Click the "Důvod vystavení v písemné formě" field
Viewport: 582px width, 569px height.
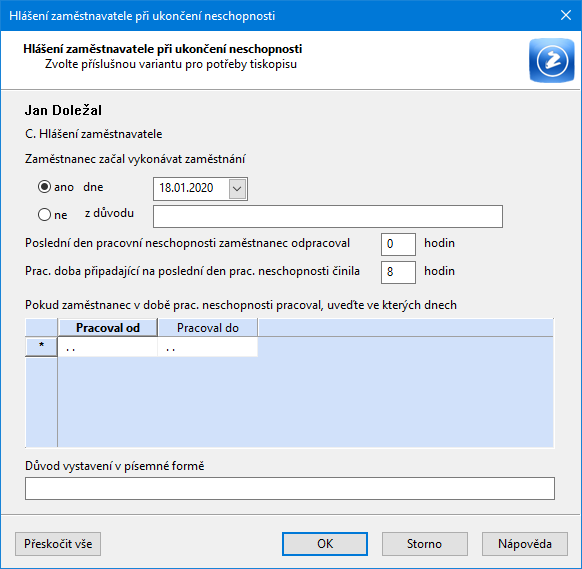(290, 488)
